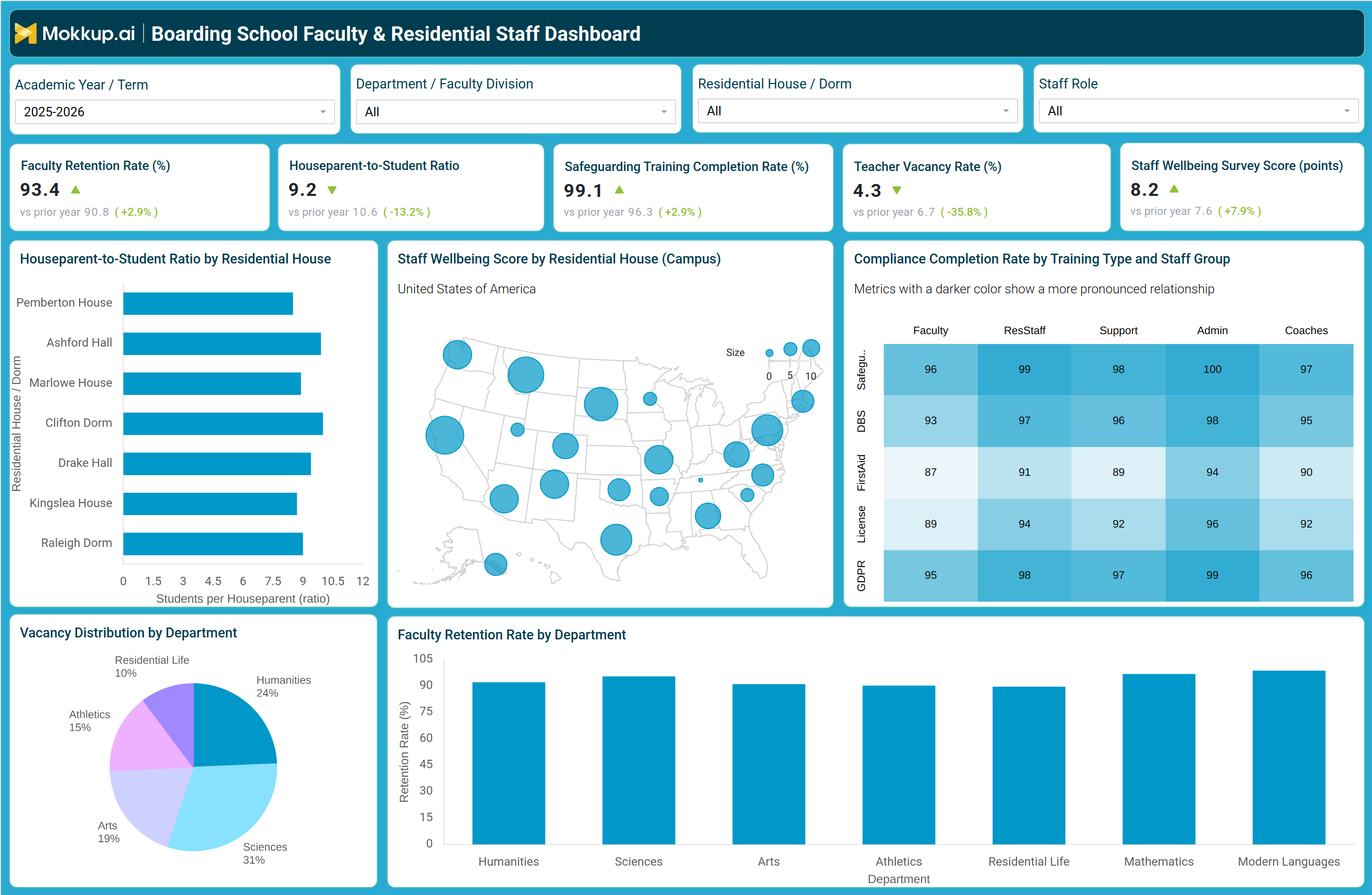The width and height of the screenshot is (1372, 895).
Task: Click the up arrow beside Wellbeing Score 8.2
Action: click(x=1174, y=188)
